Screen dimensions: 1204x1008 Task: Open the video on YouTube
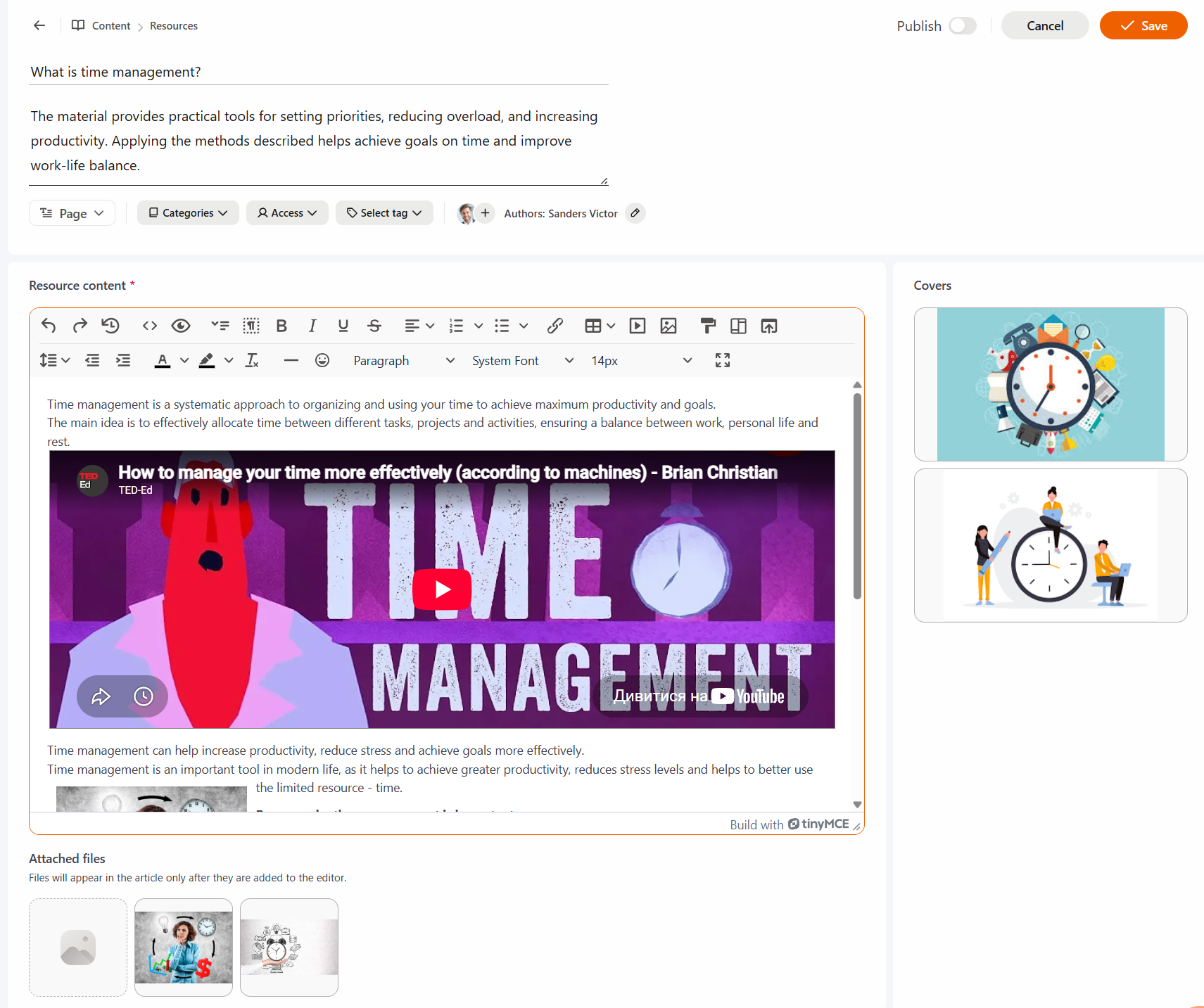point(699,696)
